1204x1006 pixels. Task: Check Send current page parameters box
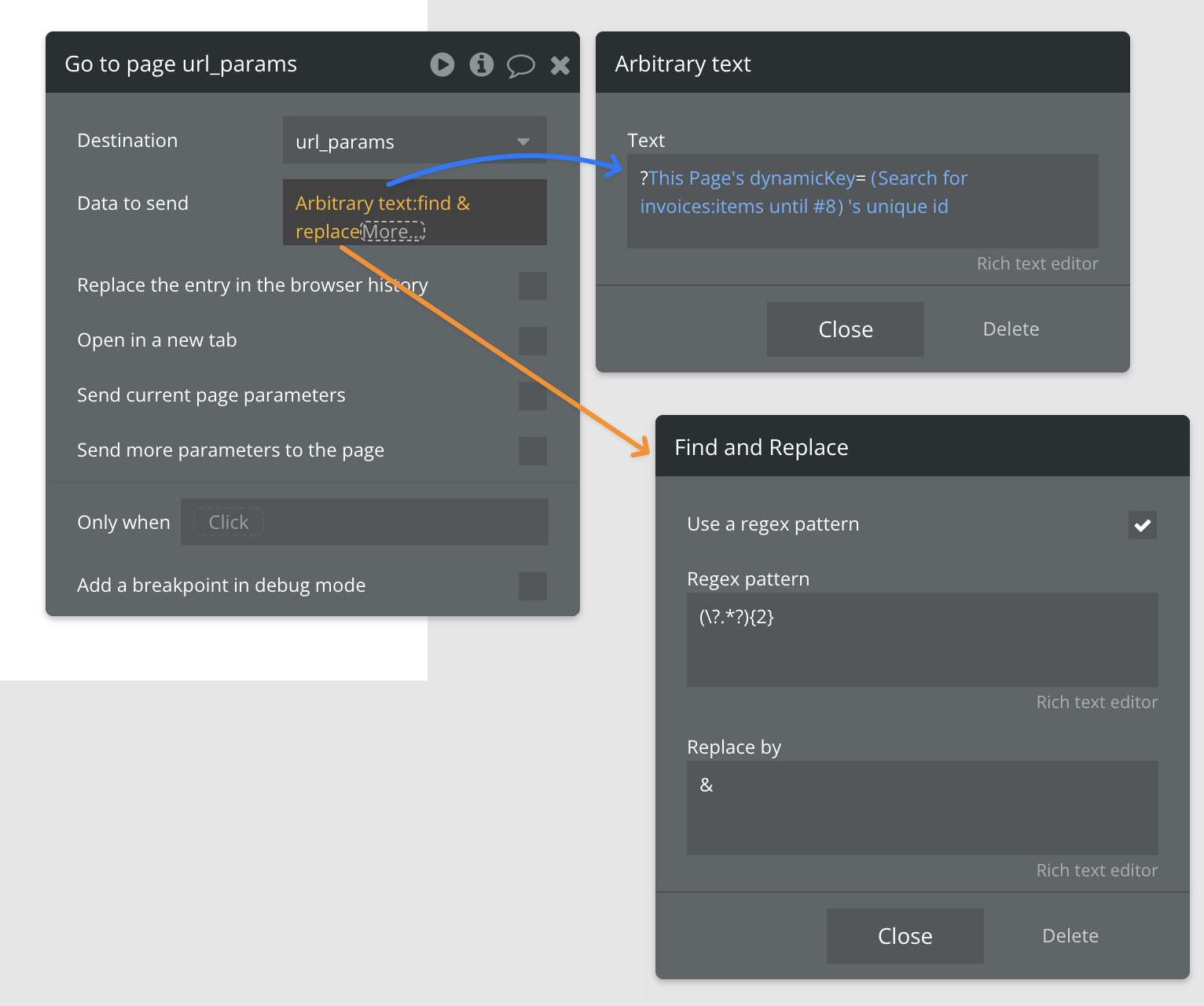532,396
